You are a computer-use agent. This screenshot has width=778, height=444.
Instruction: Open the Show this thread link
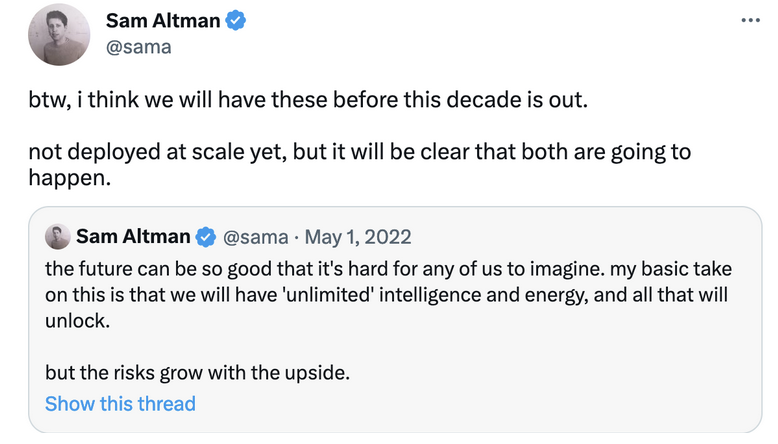point(120,404)
